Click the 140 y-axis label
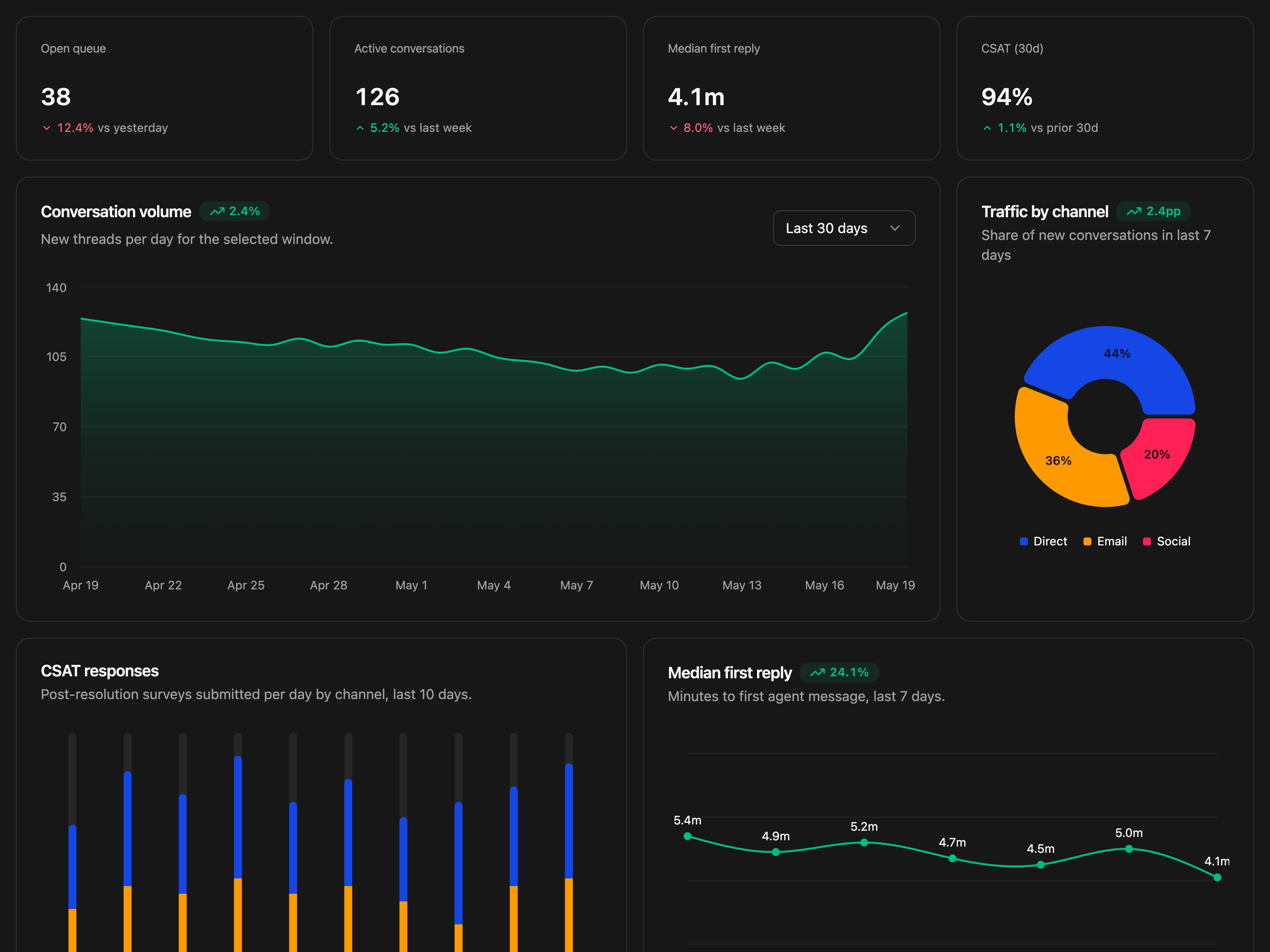The width and height of the screenshot is (1270, 952). tap(56, 288)
